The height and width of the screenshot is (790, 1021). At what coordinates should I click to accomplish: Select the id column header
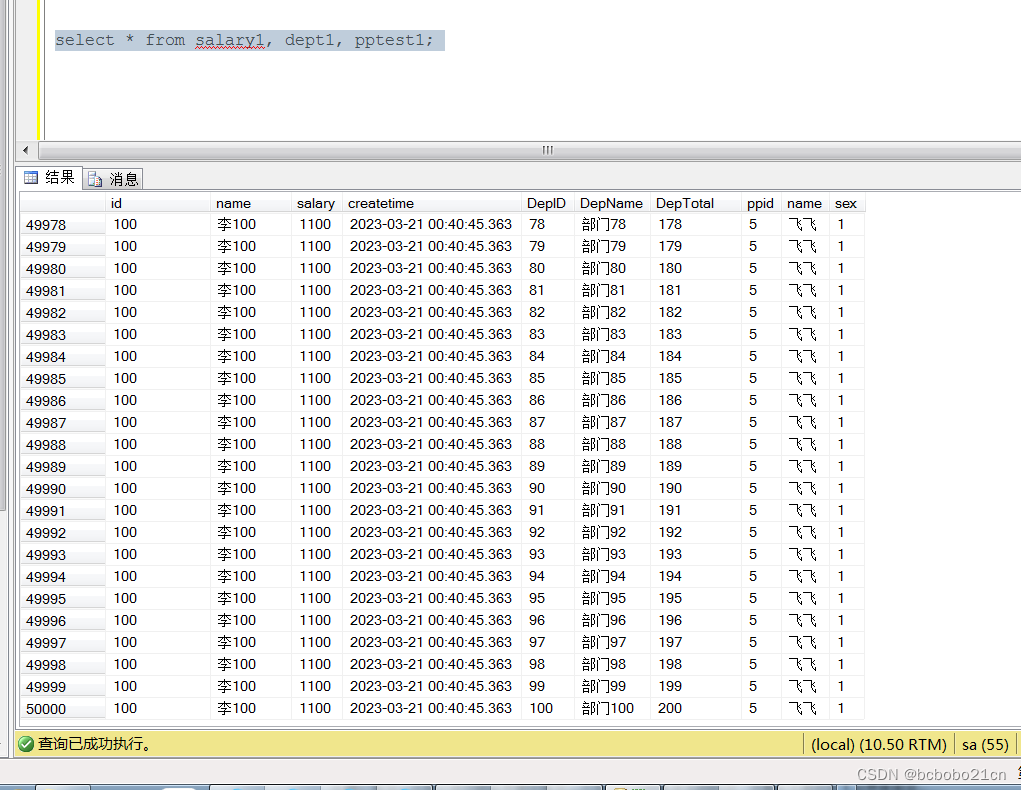click(x=157, y=203)
